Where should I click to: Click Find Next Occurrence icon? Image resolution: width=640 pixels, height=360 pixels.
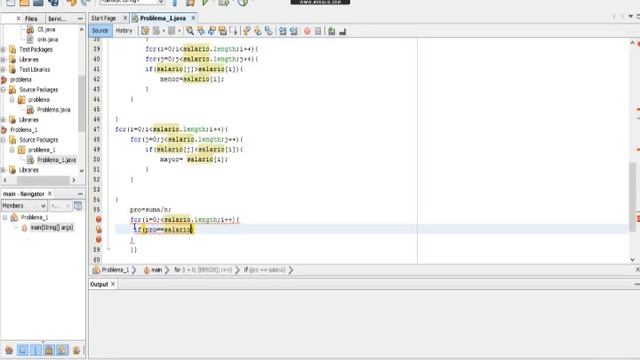(212, 31)
